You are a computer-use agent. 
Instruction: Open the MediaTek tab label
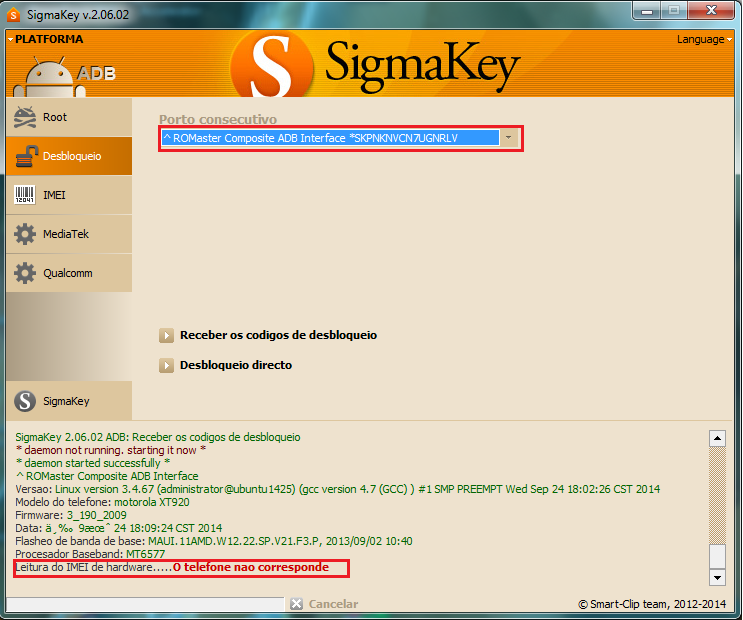click(x=66, y=234)
